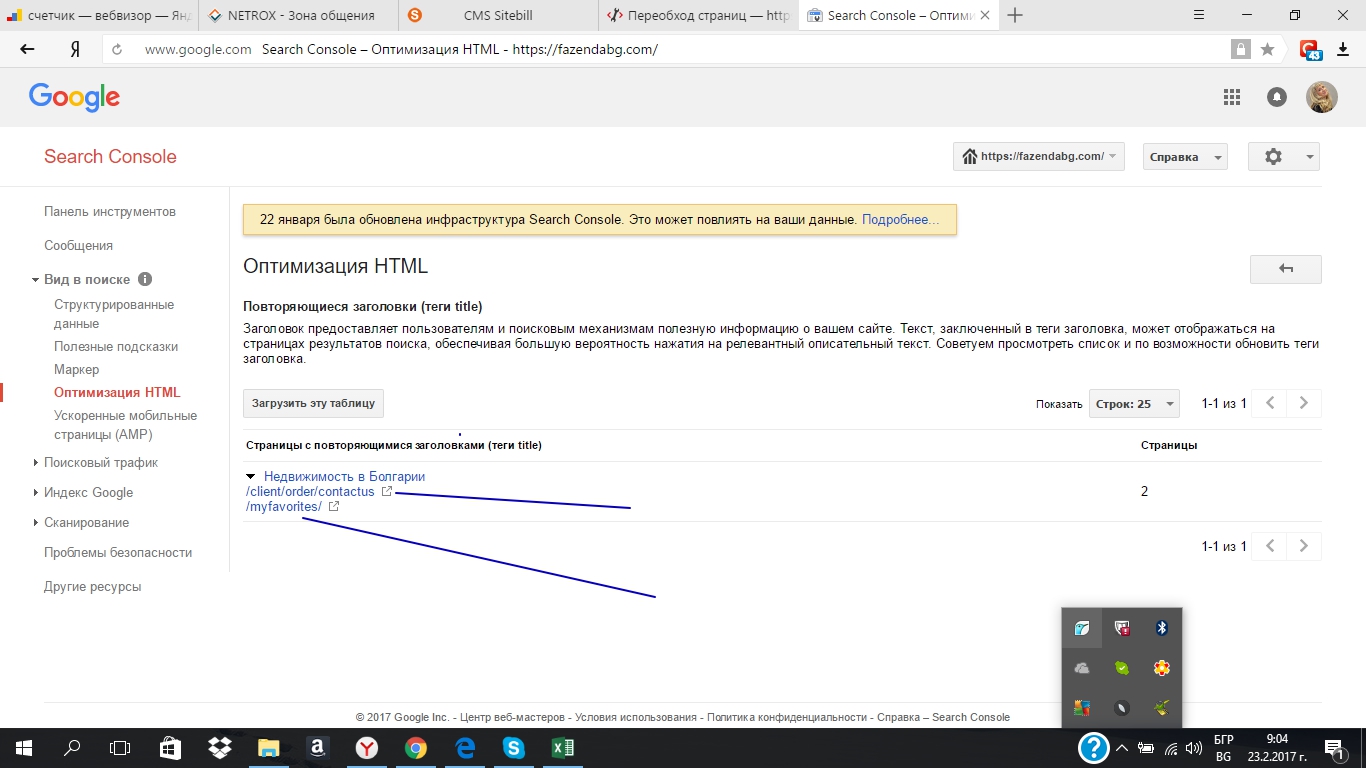Click the bottom previous-page arrow
This screenshot has width=1366, height=768.
pos(1270,546)
